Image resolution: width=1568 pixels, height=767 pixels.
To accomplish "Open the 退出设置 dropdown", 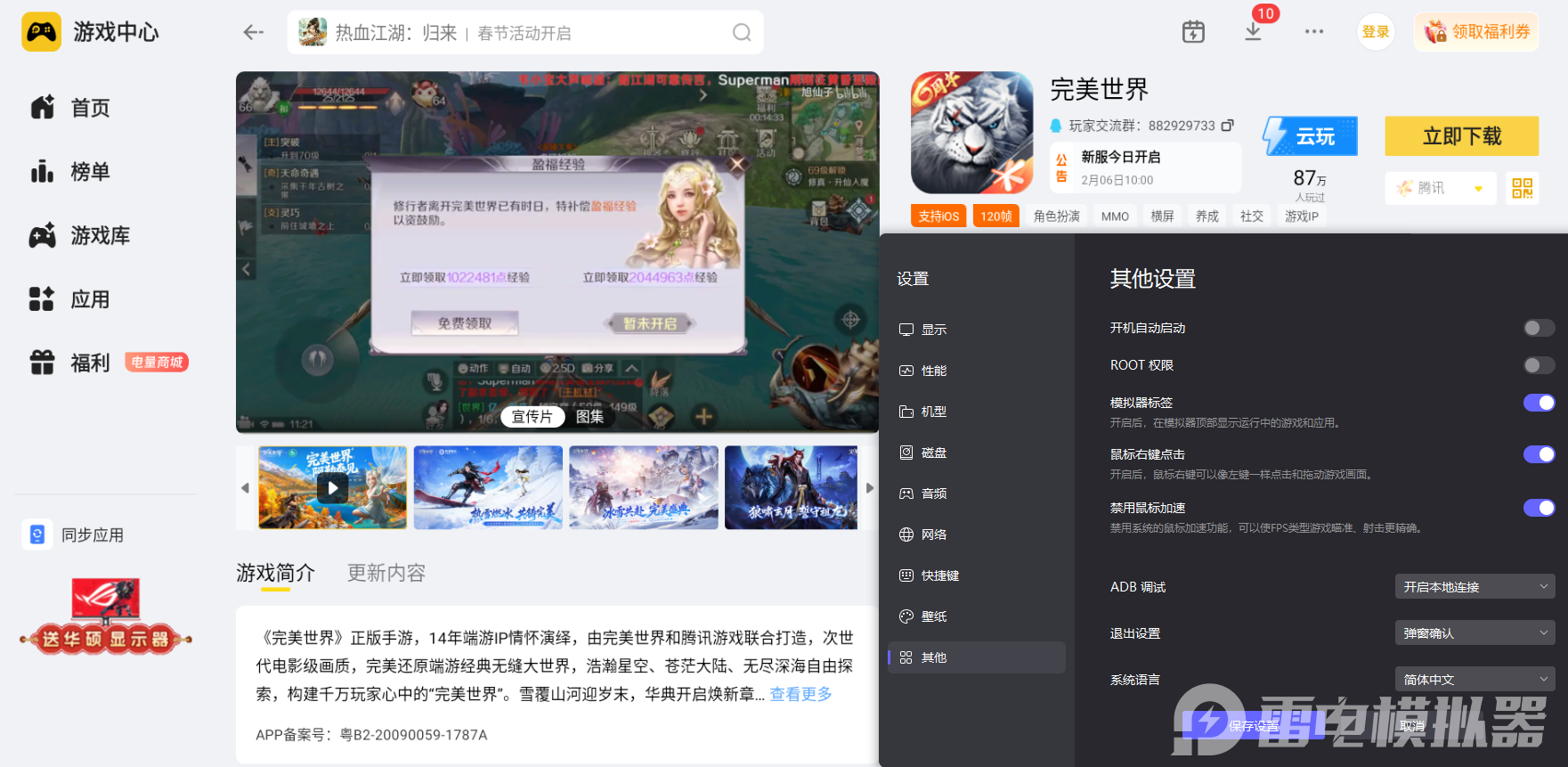I will (1475, 633).
